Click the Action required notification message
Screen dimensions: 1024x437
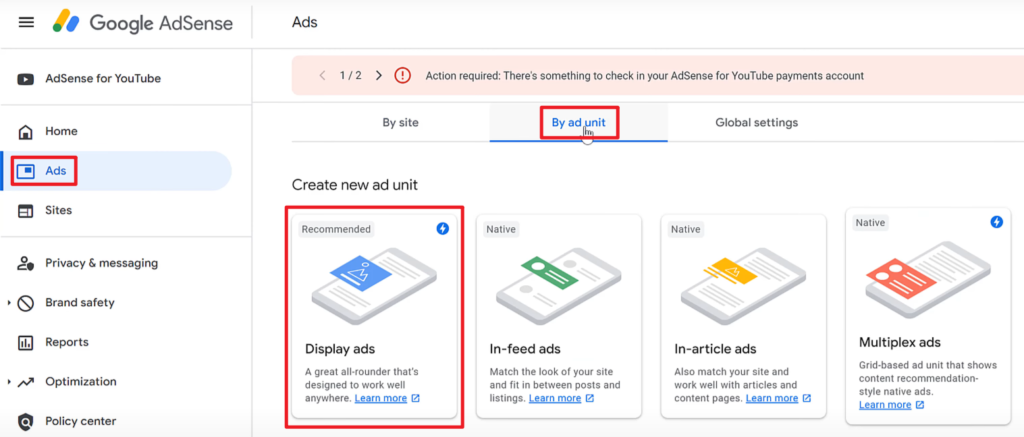pos(645,76)
